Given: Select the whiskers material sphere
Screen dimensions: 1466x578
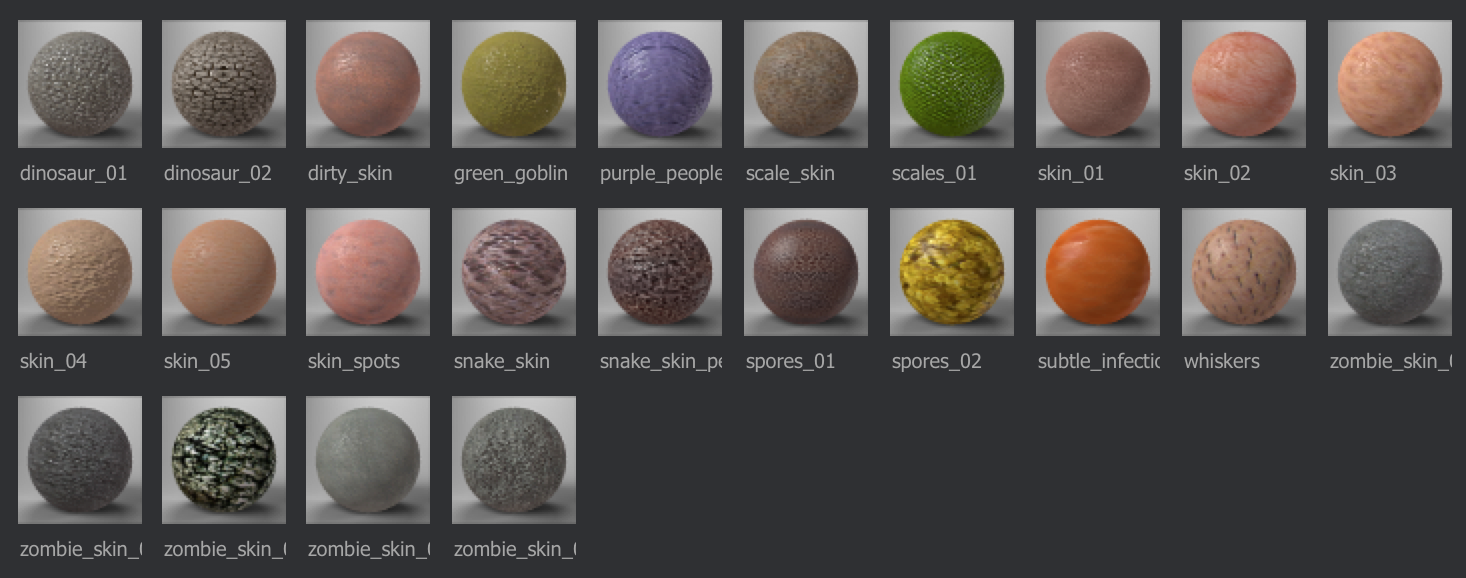Looking at the screenshot, I should 1244,272.
